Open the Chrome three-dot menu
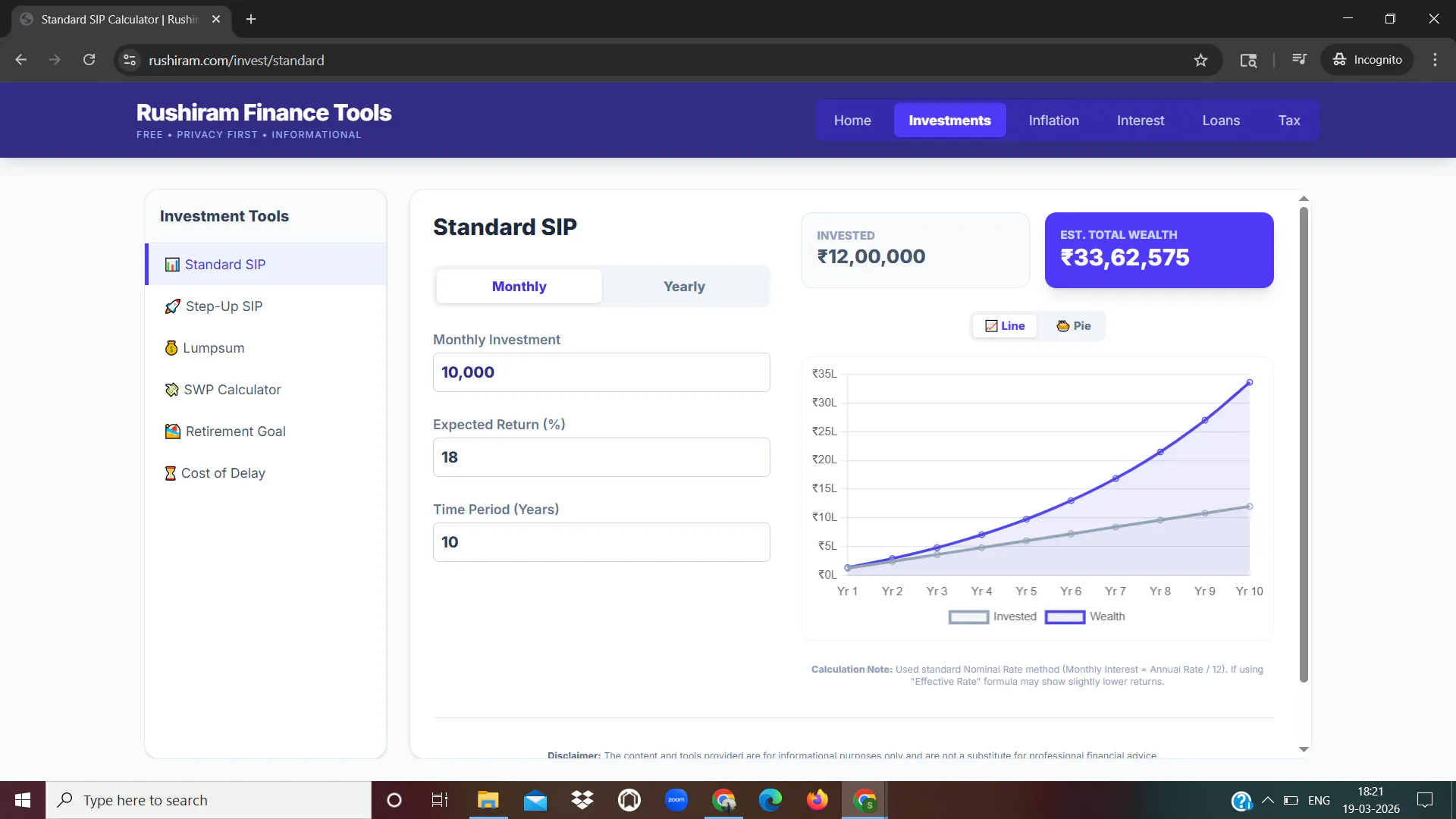This screenshot has height=819, width=1456. [x=1435, y=60]
